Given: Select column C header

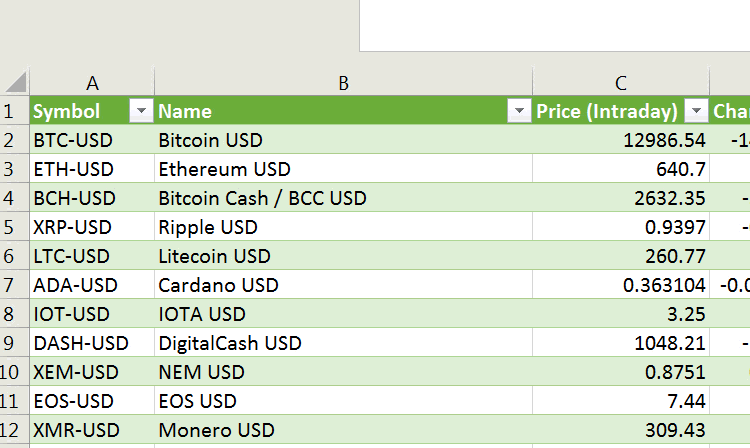Looking at the screenshot, I should click(x=620, y=83).
